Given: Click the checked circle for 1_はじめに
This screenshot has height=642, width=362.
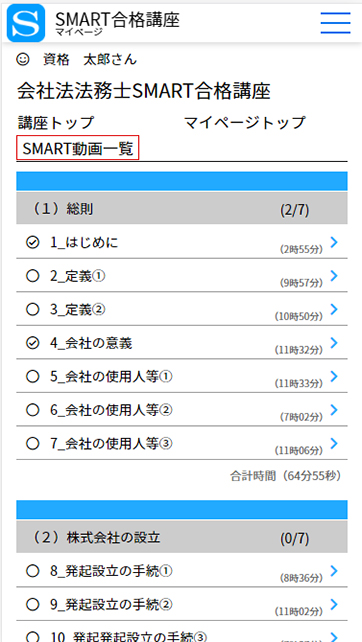Looking at the screenshot, I should point(32,243).
